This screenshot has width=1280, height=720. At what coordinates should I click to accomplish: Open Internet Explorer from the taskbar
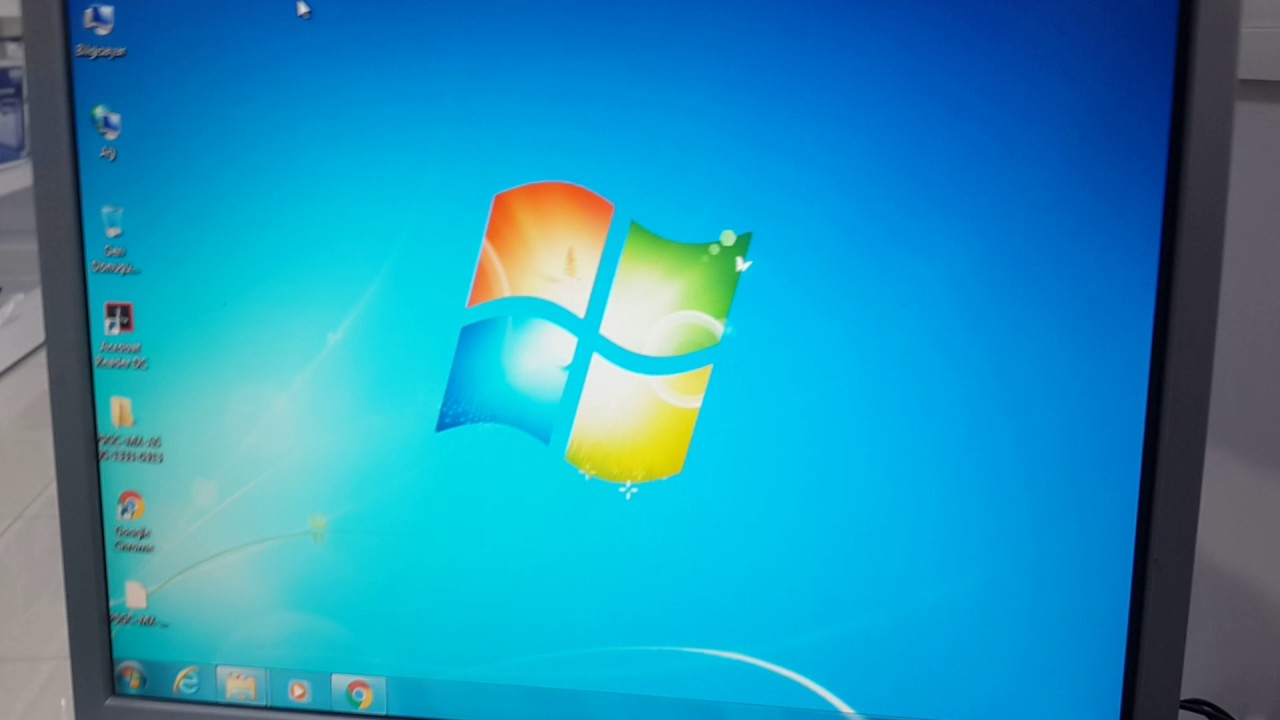[x=186, y=683]
